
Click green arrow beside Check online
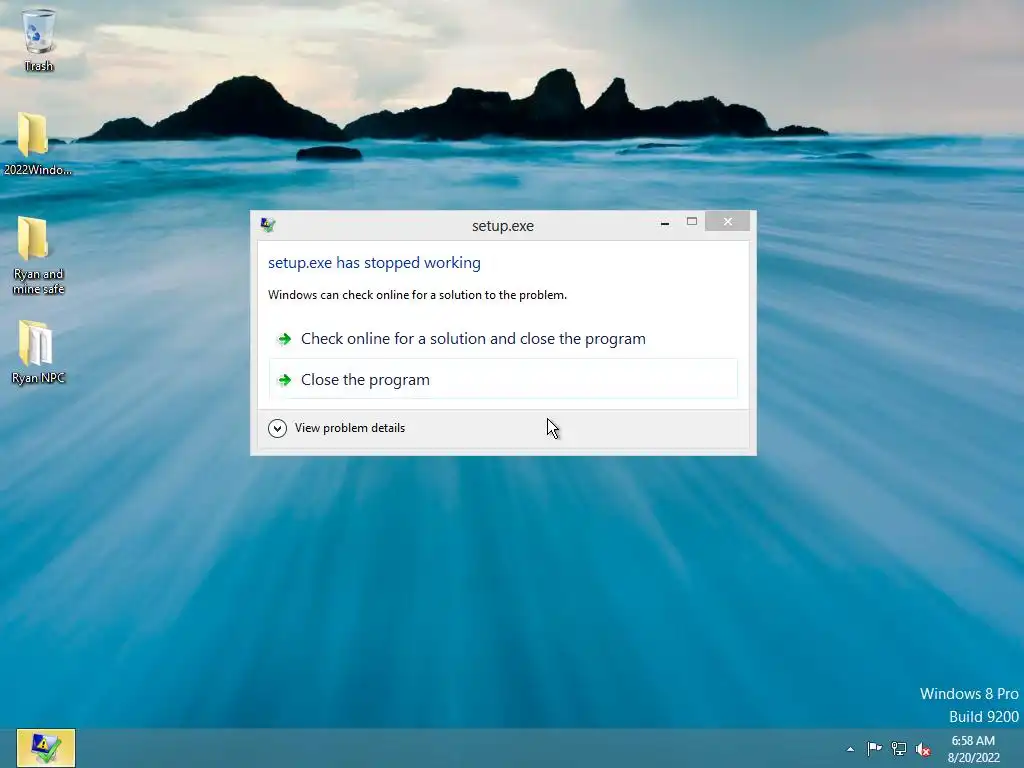click(284, 339)
